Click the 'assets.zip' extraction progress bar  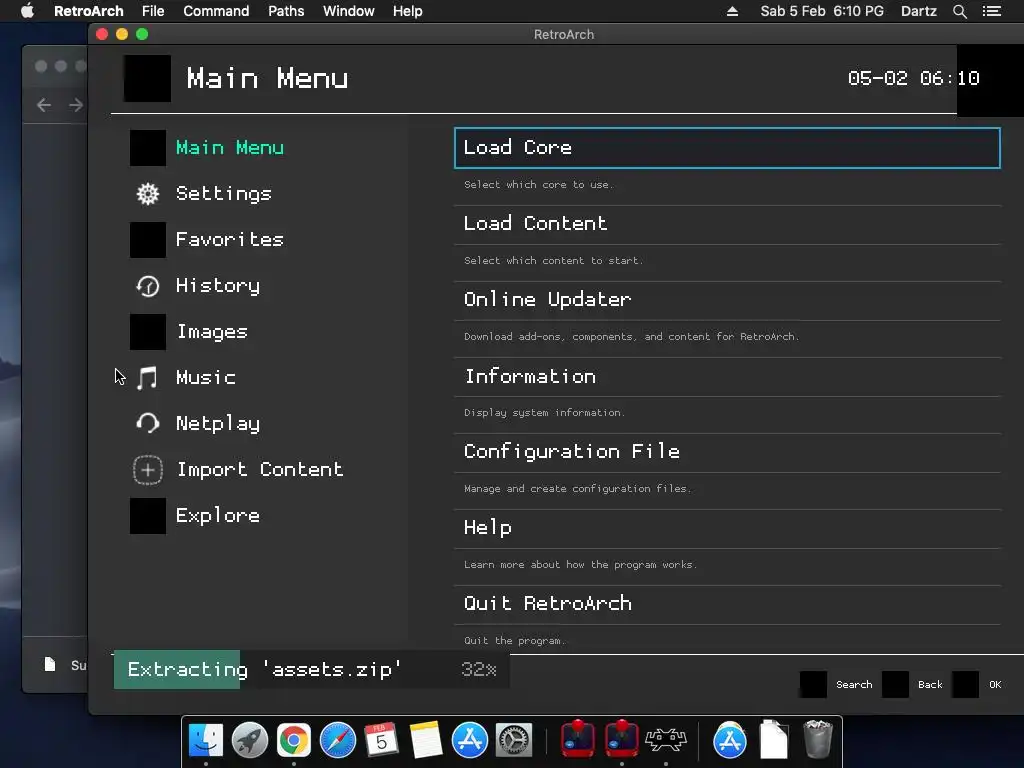pyautogui.click(x=311, y=669)
